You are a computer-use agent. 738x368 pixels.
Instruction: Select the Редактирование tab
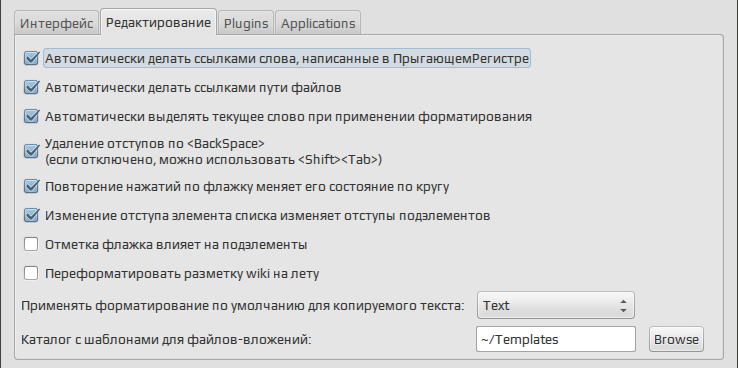pos(158,23)
